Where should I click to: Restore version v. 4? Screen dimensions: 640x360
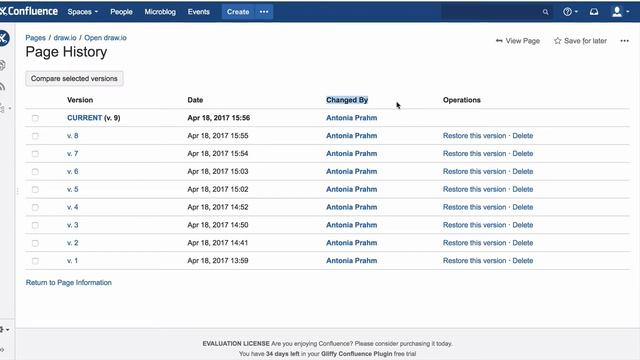coord(474,207)
